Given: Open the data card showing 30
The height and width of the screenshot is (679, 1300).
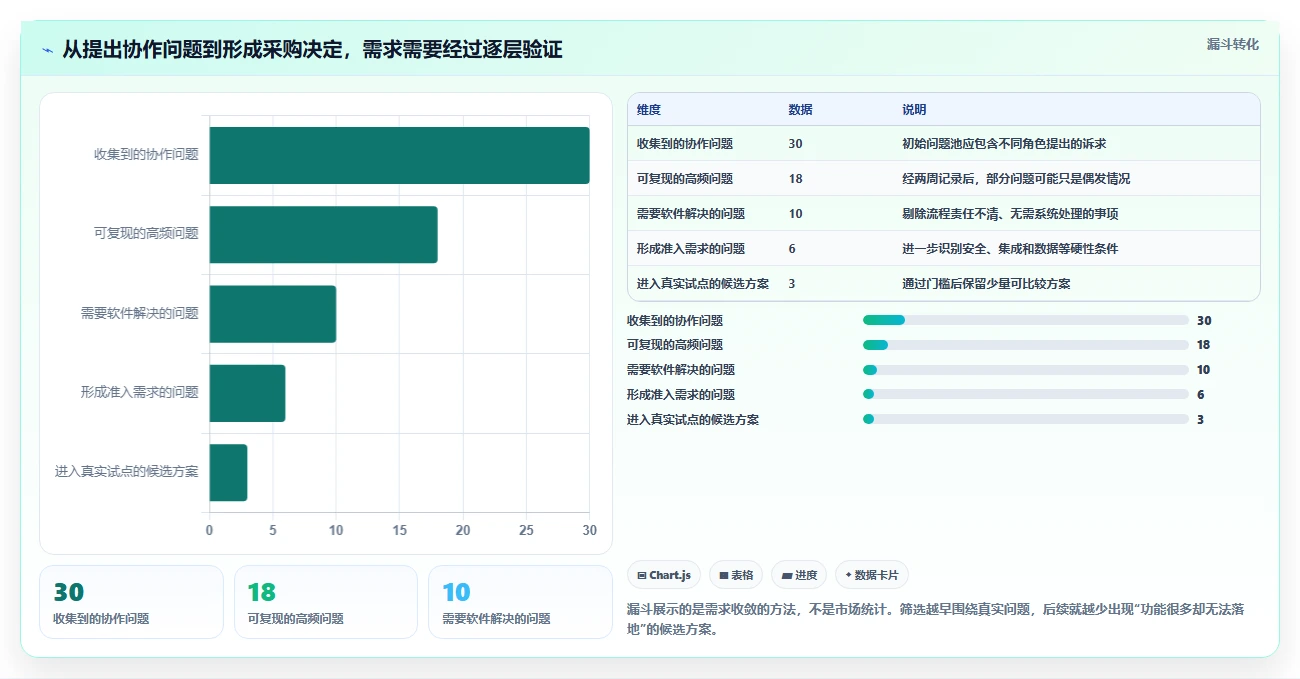Looking at the screenshot, I should click(x=131, y=602).
